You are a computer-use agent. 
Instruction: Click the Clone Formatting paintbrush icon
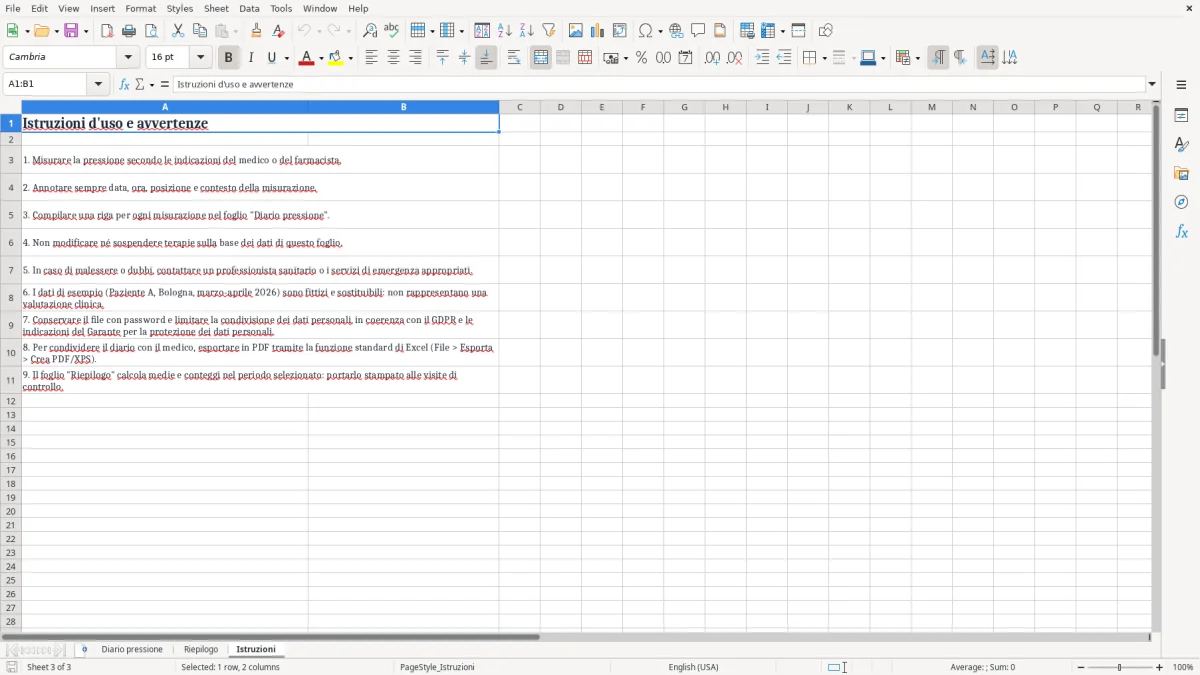tap(256, 31)
